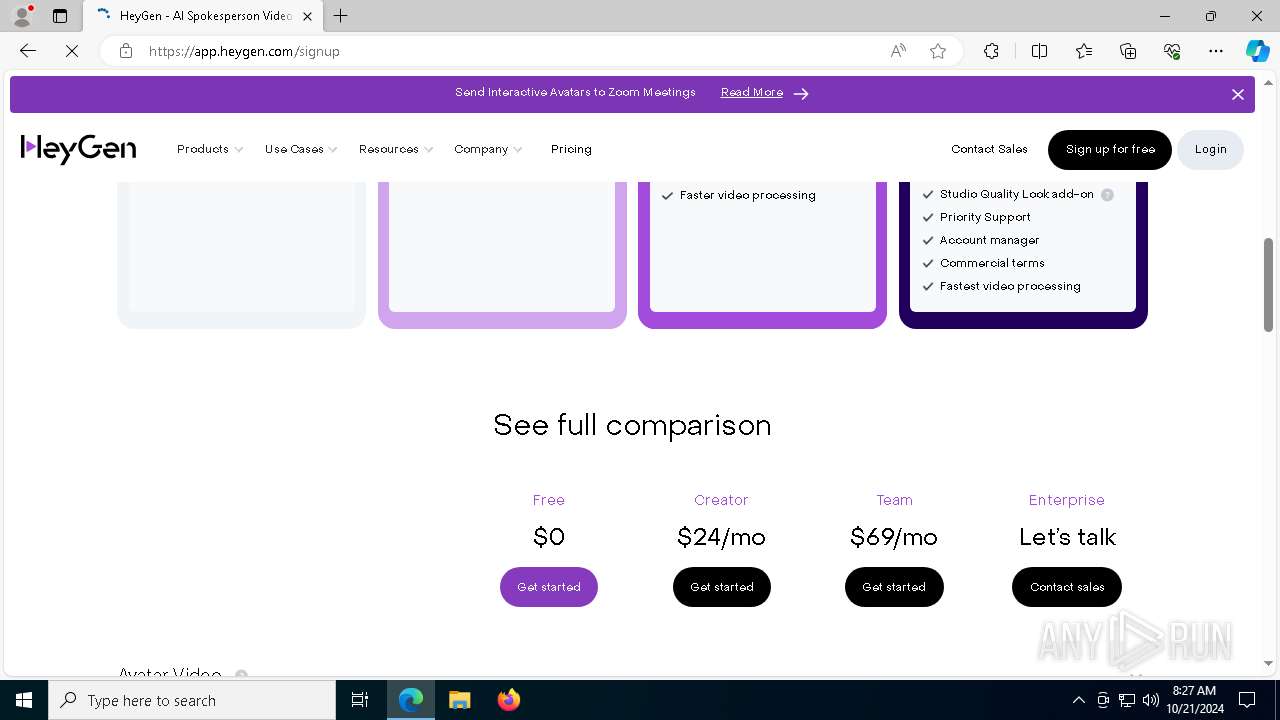1280x720 pixels.
Task: Click the page vertical scrollbar
Action: pyautogui.click(x=1268, y=284)
